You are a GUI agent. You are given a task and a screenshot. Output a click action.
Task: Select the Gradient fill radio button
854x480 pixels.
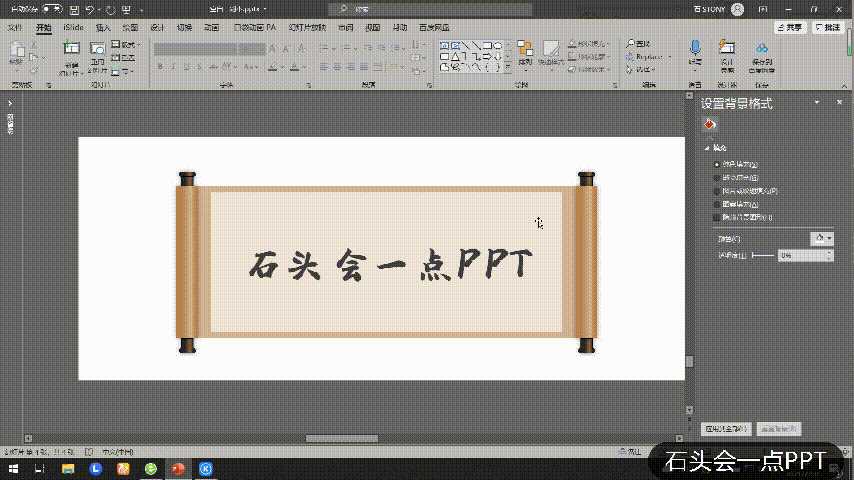(717, 178)
